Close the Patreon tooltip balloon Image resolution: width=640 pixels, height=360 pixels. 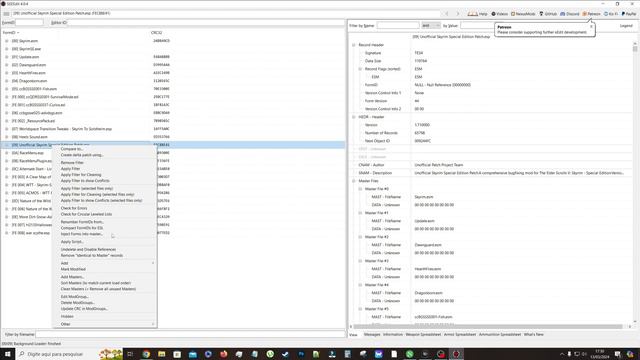coord(591,27)
